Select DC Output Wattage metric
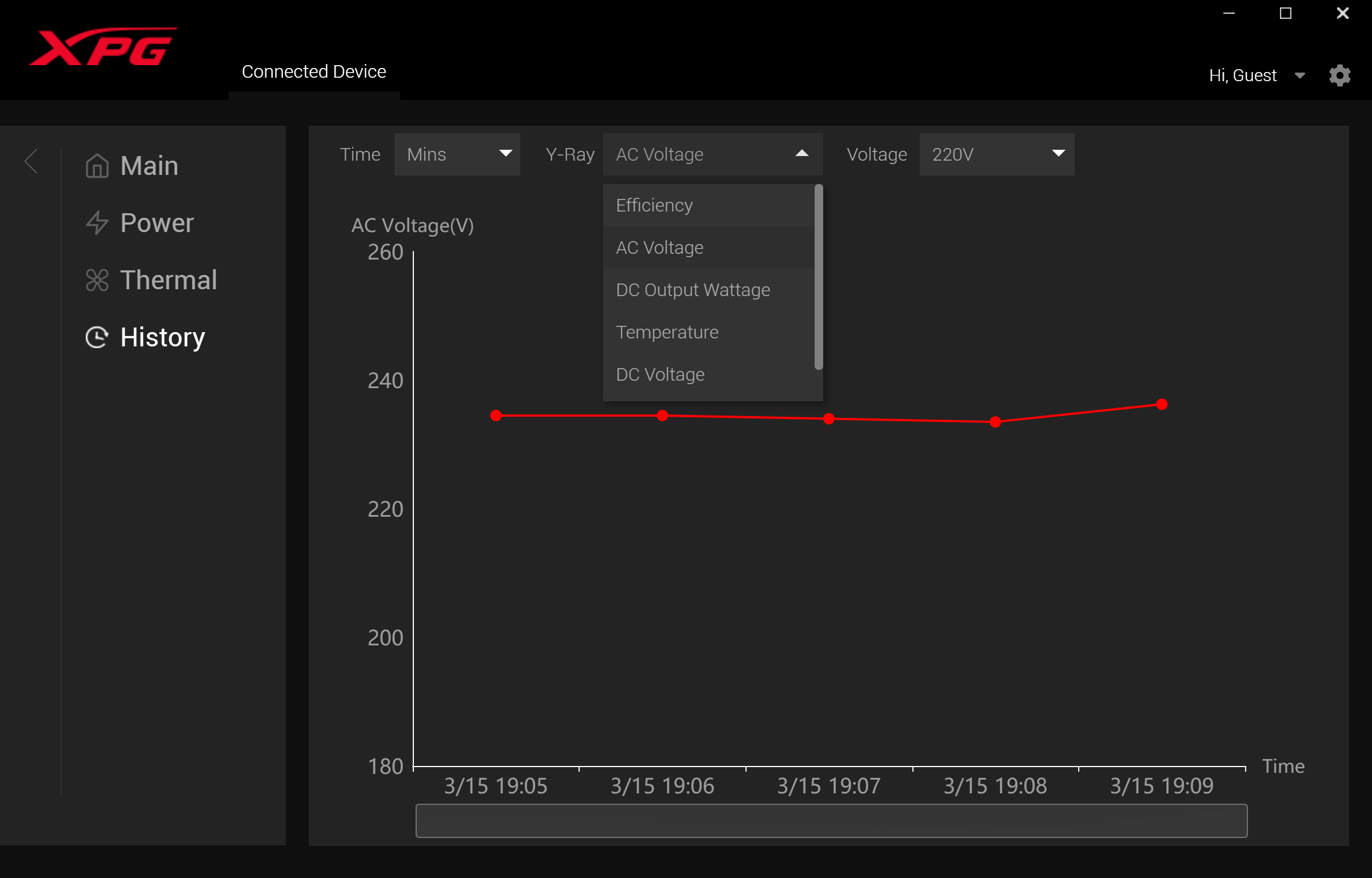This screenshot has height=878, width=1372. (692, 290)
